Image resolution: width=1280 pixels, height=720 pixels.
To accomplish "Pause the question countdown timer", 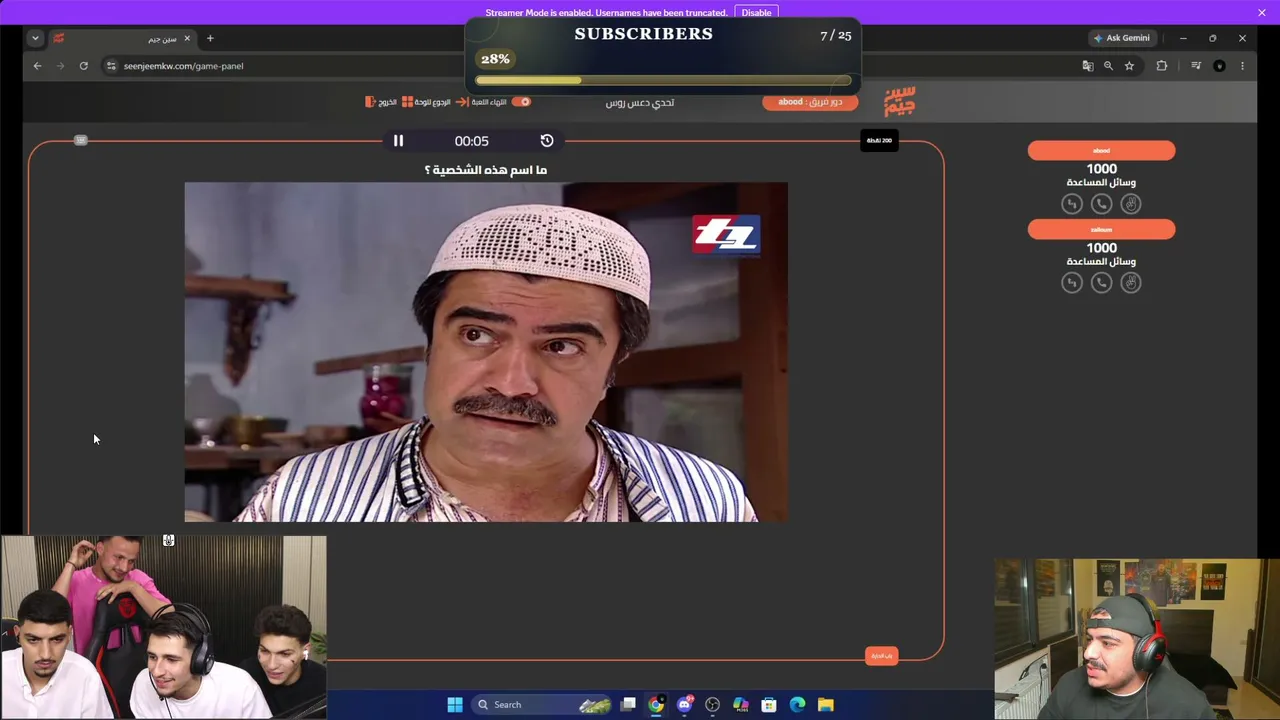I will [x=398, y=141].
